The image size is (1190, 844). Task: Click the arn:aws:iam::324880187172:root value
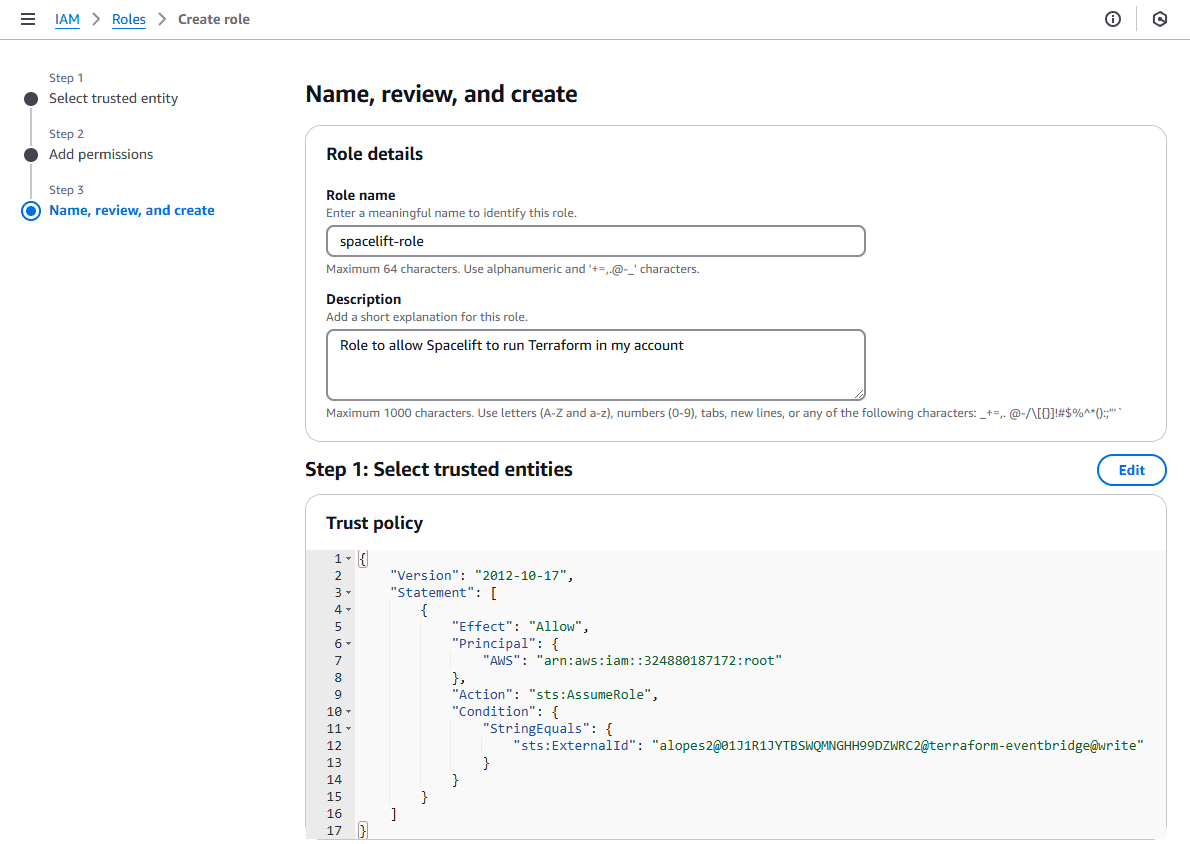pos(660,661)
